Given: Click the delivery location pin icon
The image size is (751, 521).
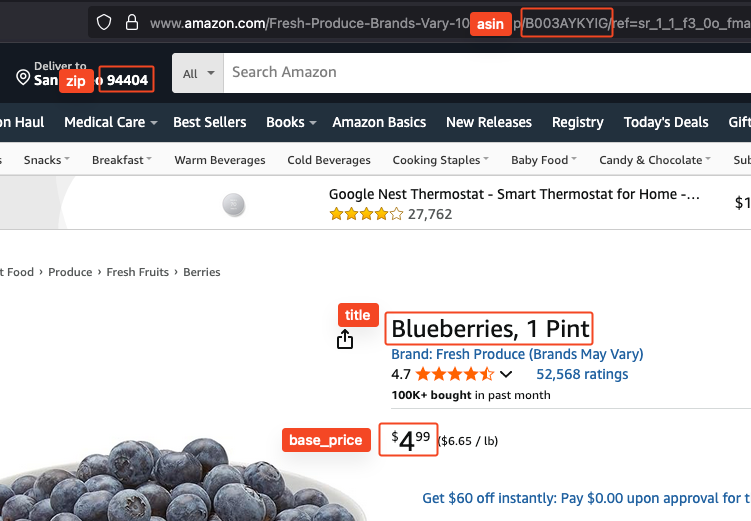Looking at the screenshot, I should (x=23, y=78).
